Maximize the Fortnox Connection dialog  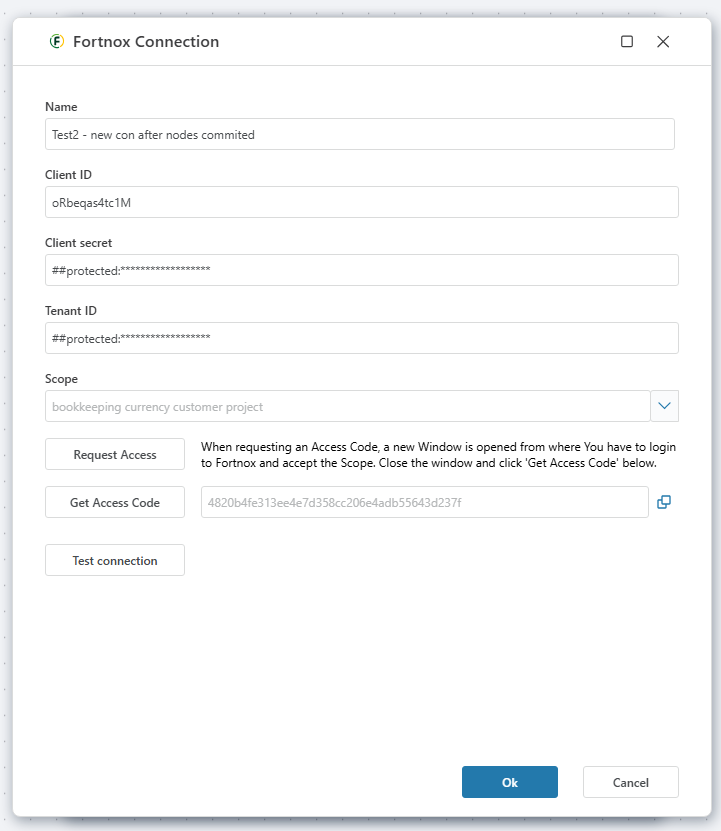(627, 42)
